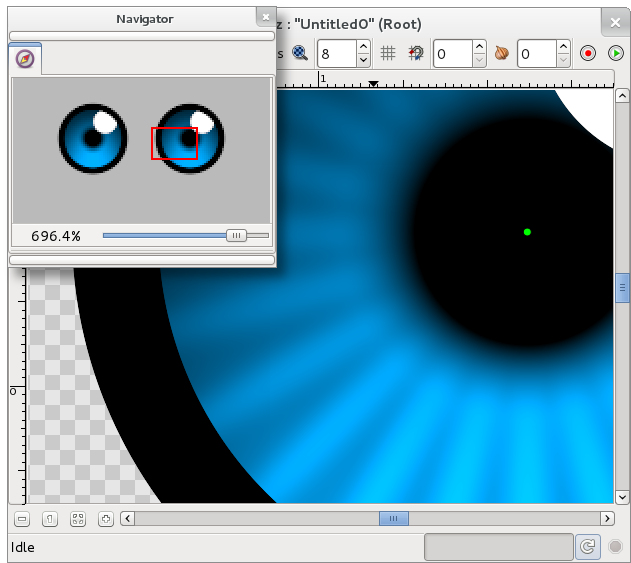Click the green play preview button

pos(616,53)
